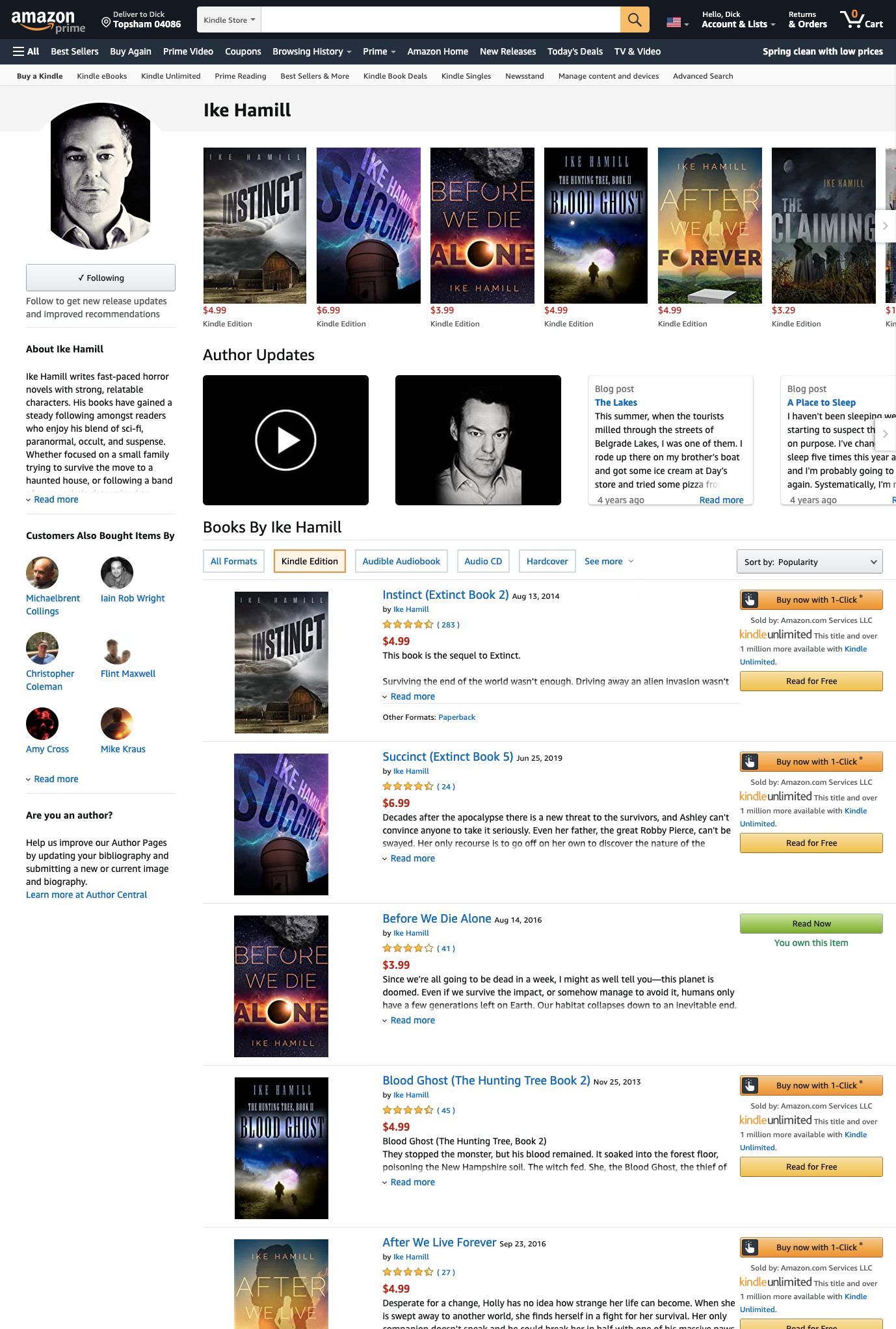Click Mike Kraus author avatar

[117, 724]
